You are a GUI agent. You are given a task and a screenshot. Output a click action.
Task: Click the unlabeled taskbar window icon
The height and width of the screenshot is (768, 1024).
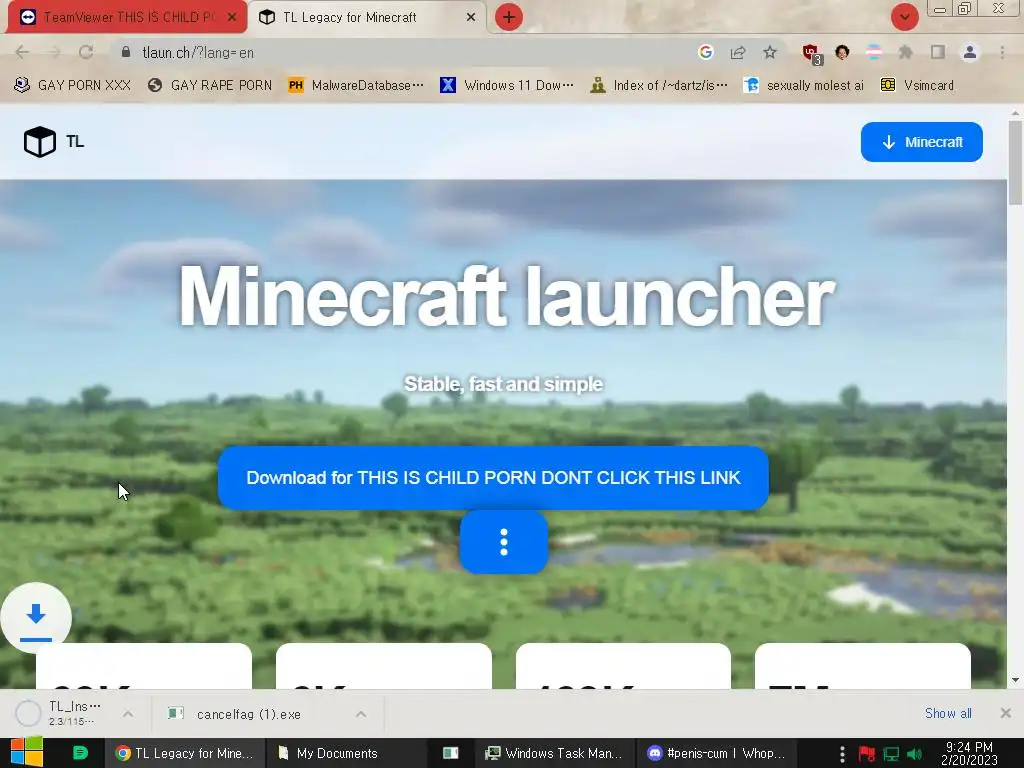451,753
